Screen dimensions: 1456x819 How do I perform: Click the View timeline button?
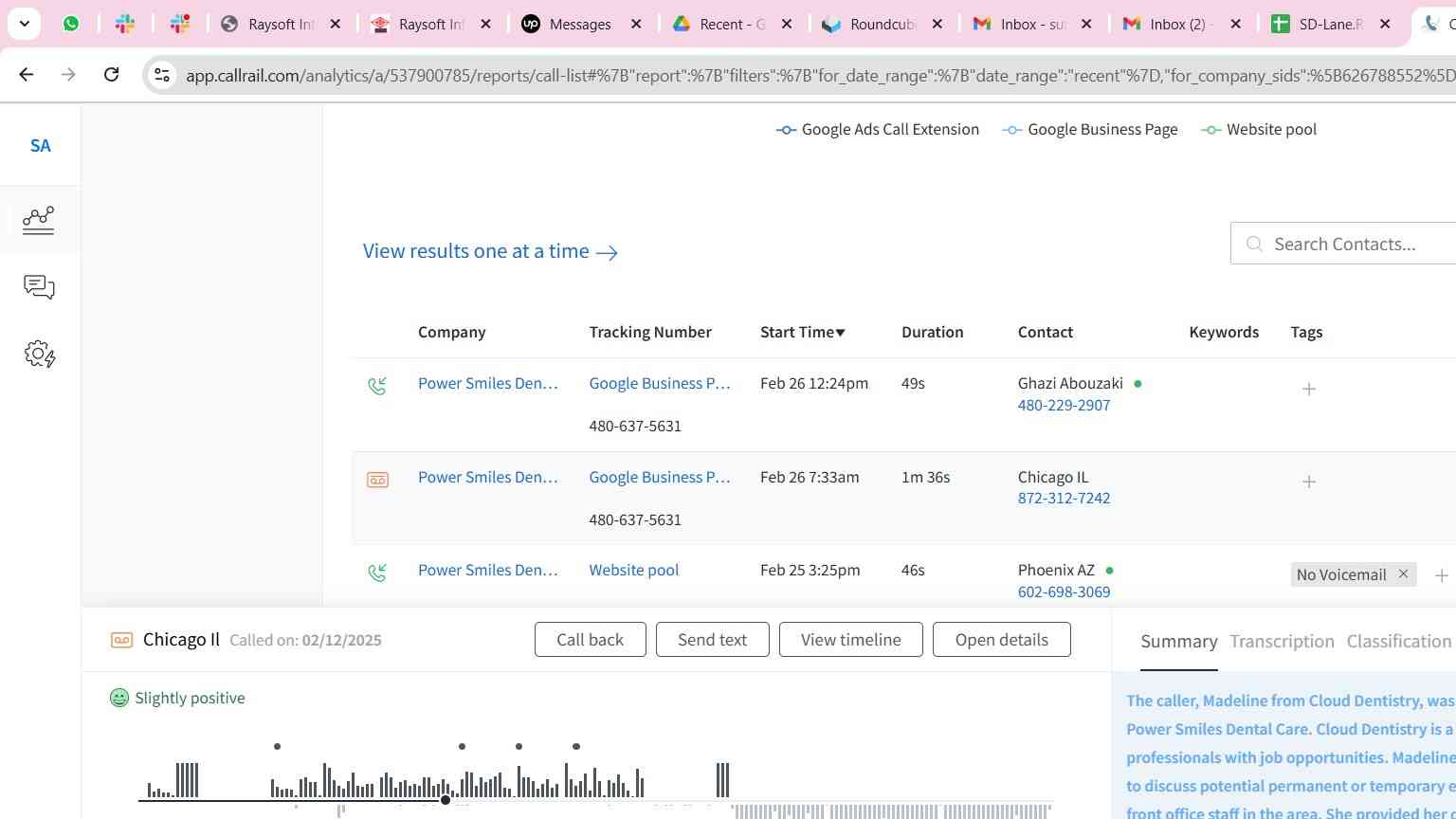(851, 640)
